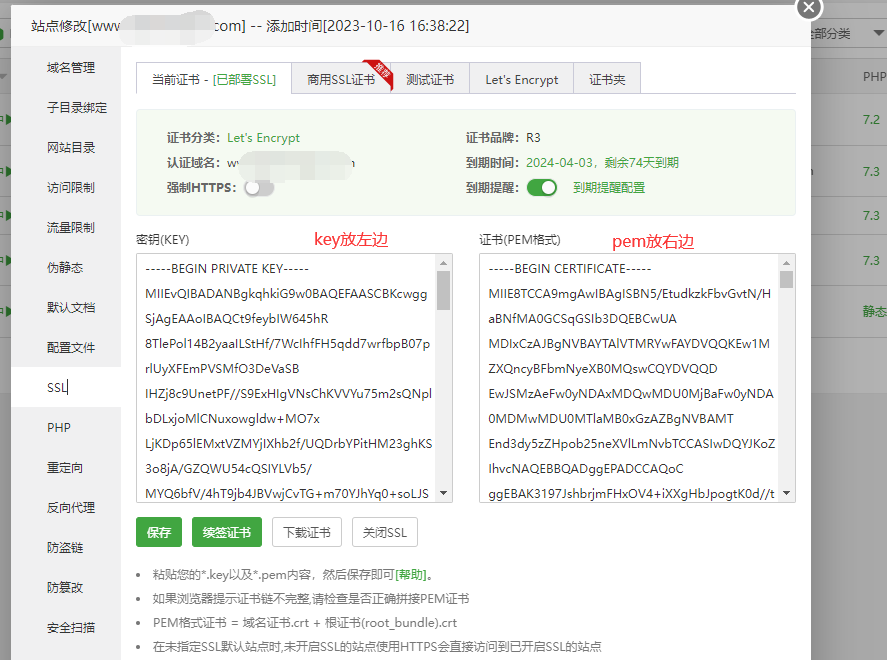This screenshot has height=660, width=887.
Task: Disable the 到期提醒 switch
Action: coord(541,187)
